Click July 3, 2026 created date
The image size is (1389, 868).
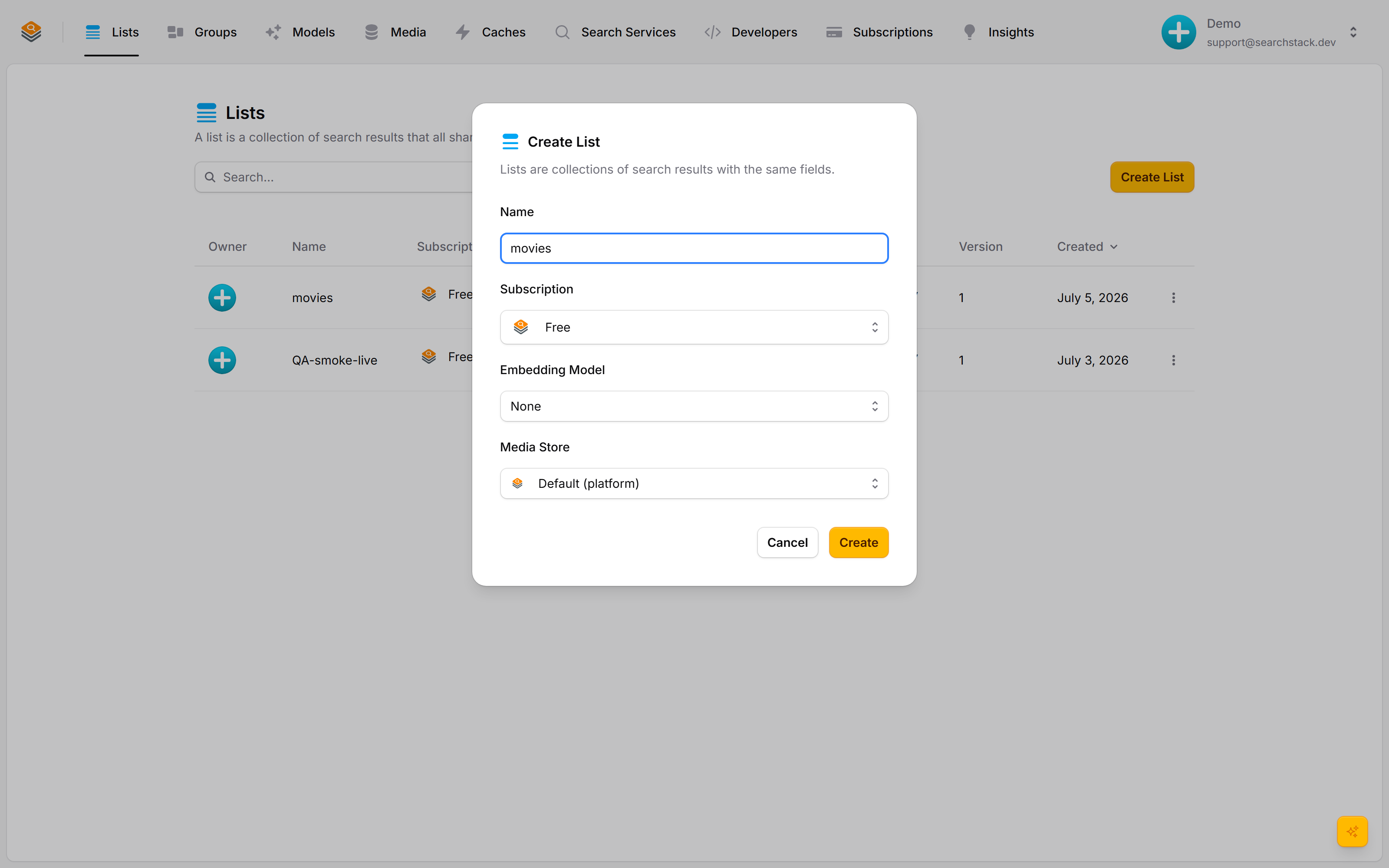click(x=1092, y=360)
